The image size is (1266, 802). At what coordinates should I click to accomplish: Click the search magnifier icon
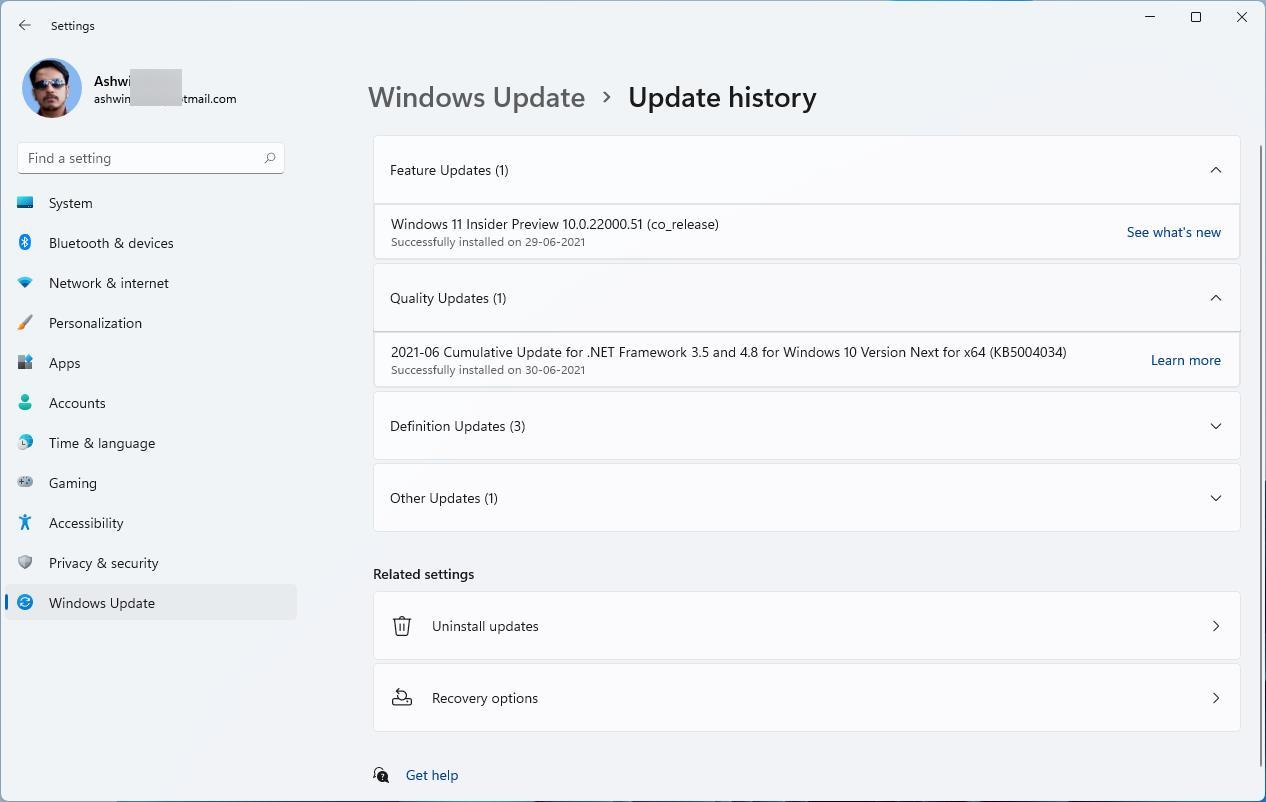269,158
